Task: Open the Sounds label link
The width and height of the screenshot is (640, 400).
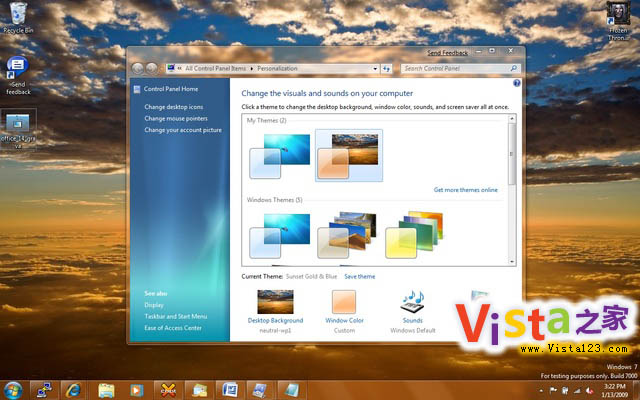Action: coord(412,320)
